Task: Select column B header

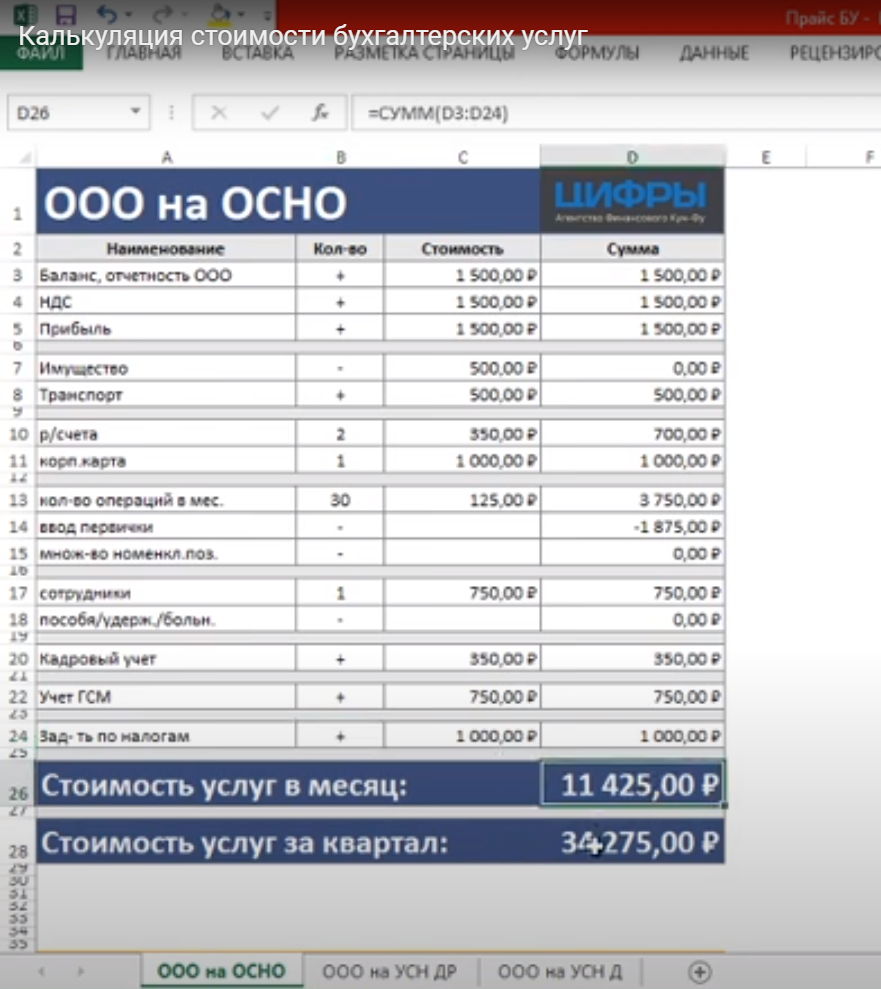Action: coord(341,157)
